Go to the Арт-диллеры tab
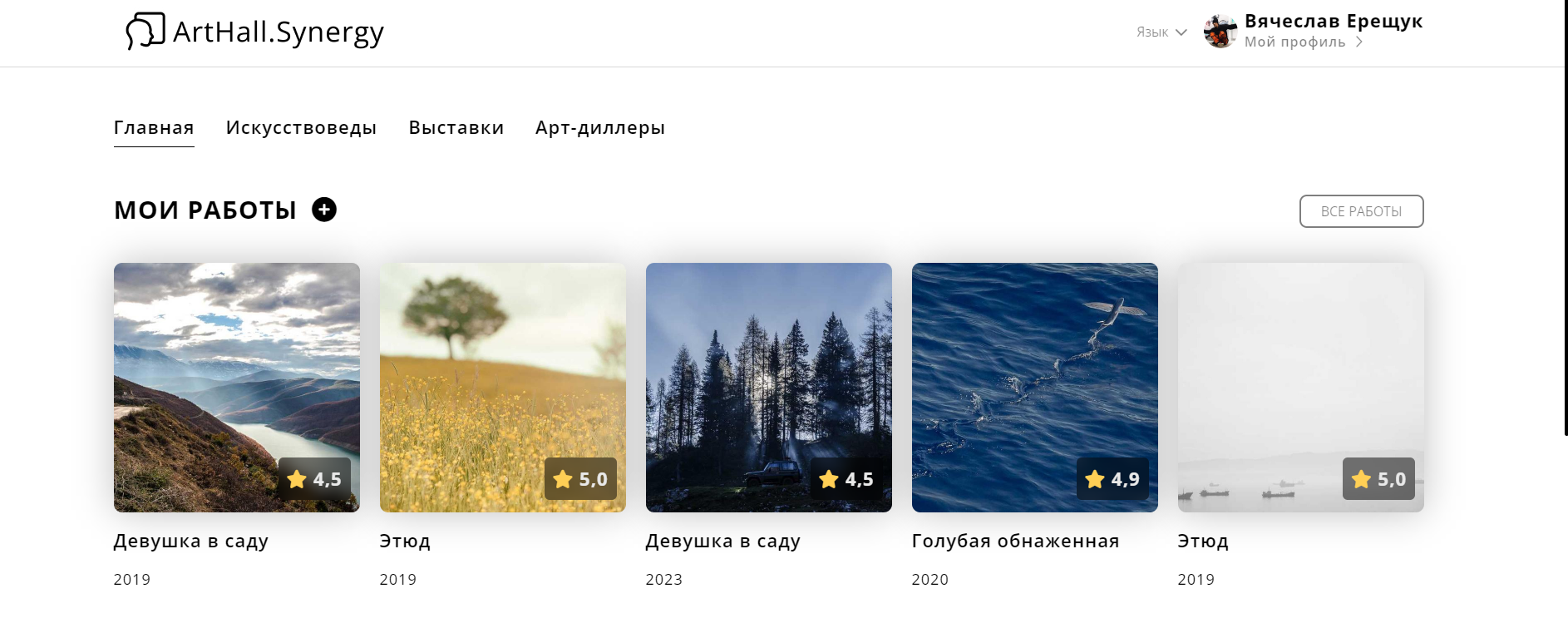Screen dimensions: 1568x633 [x=600, y=128]
